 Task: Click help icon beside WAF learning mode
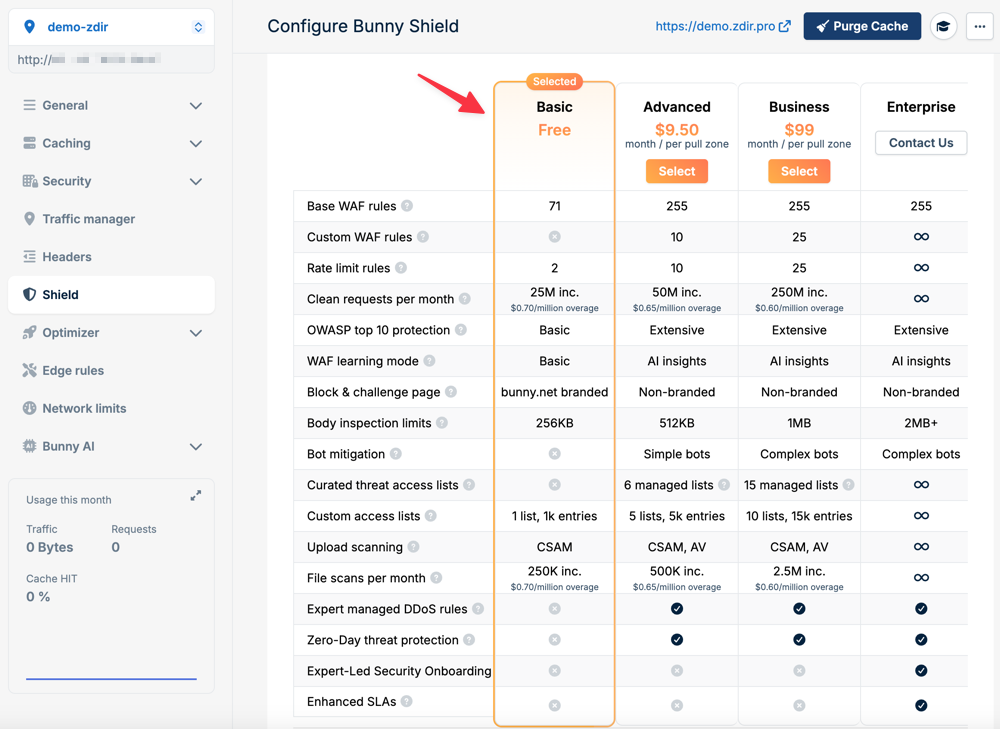(x=429, y=362)
